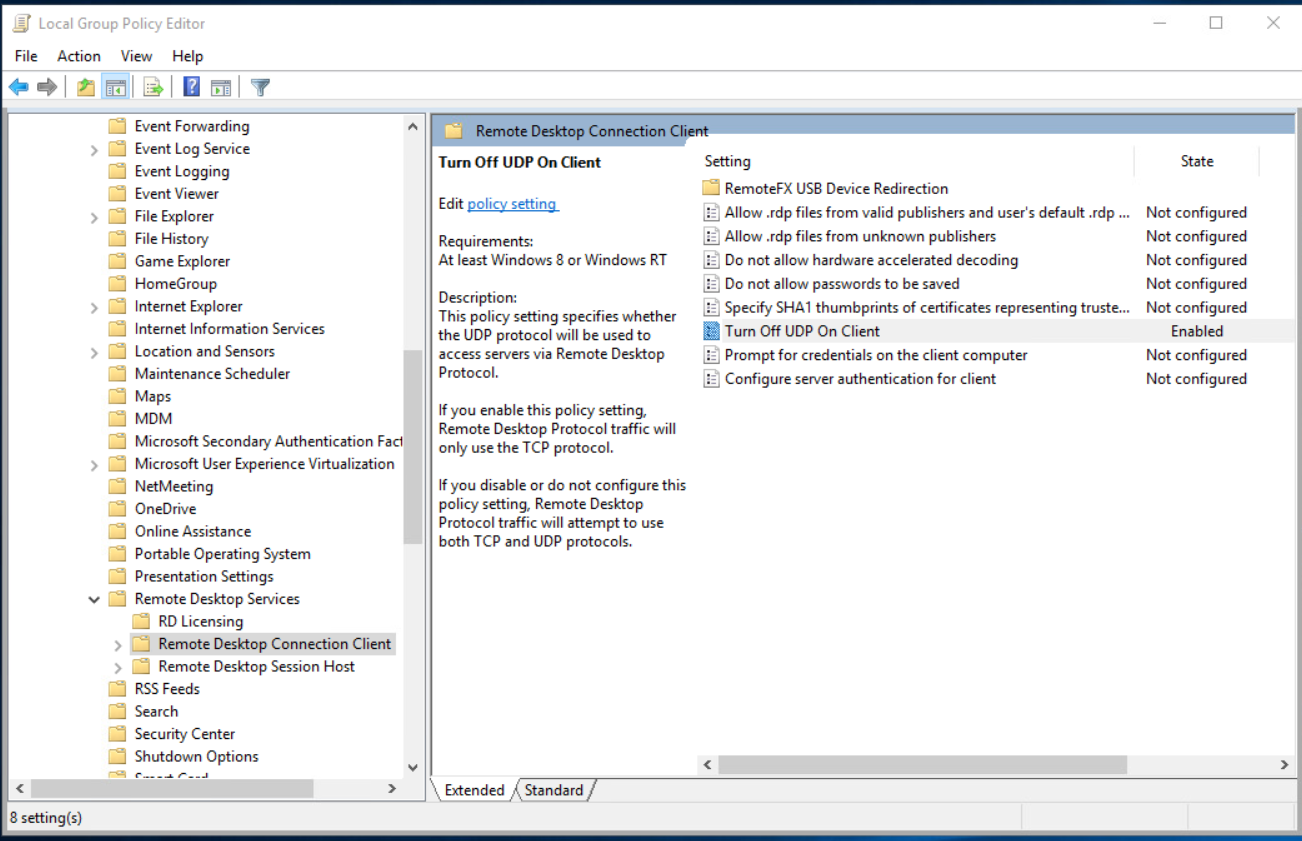Select Allow .rdp files from unknown publishers
This screenshot has height=841, width=1302.
tap(860, 236)
